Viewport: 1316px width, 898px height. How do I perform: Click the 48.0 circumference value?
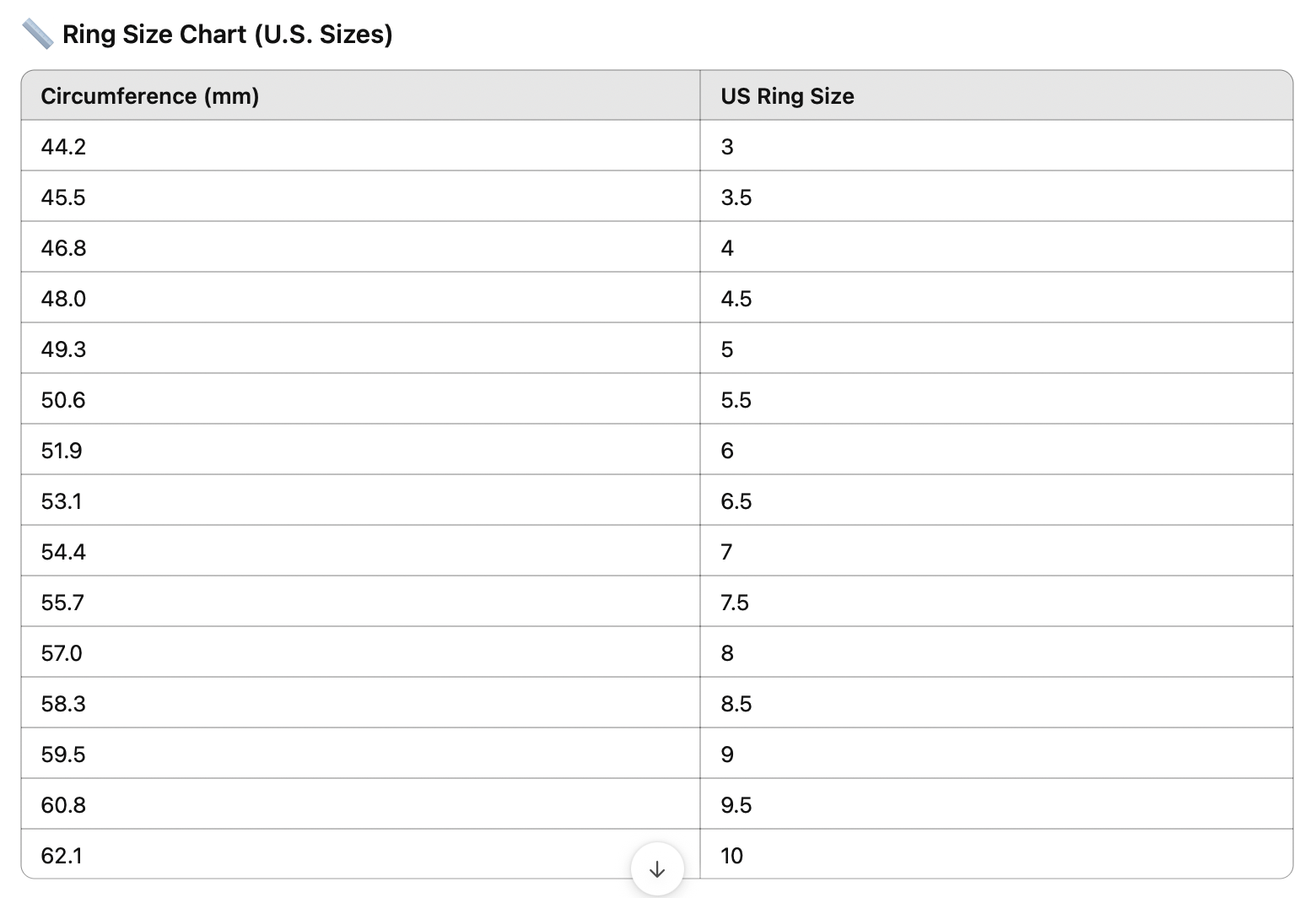click(x=63, y=299)
